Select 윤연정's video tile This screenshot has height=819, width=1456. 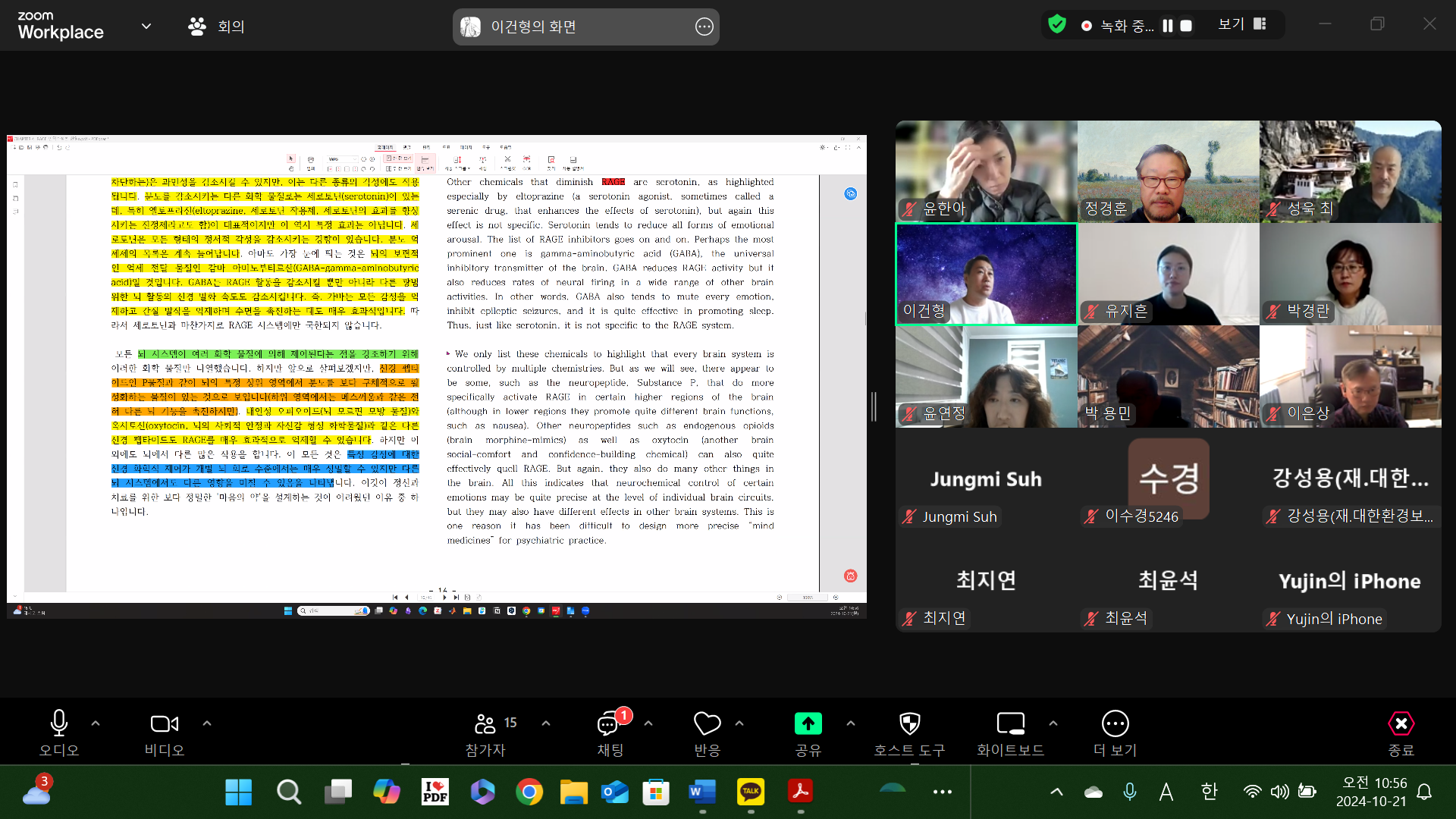986,376
